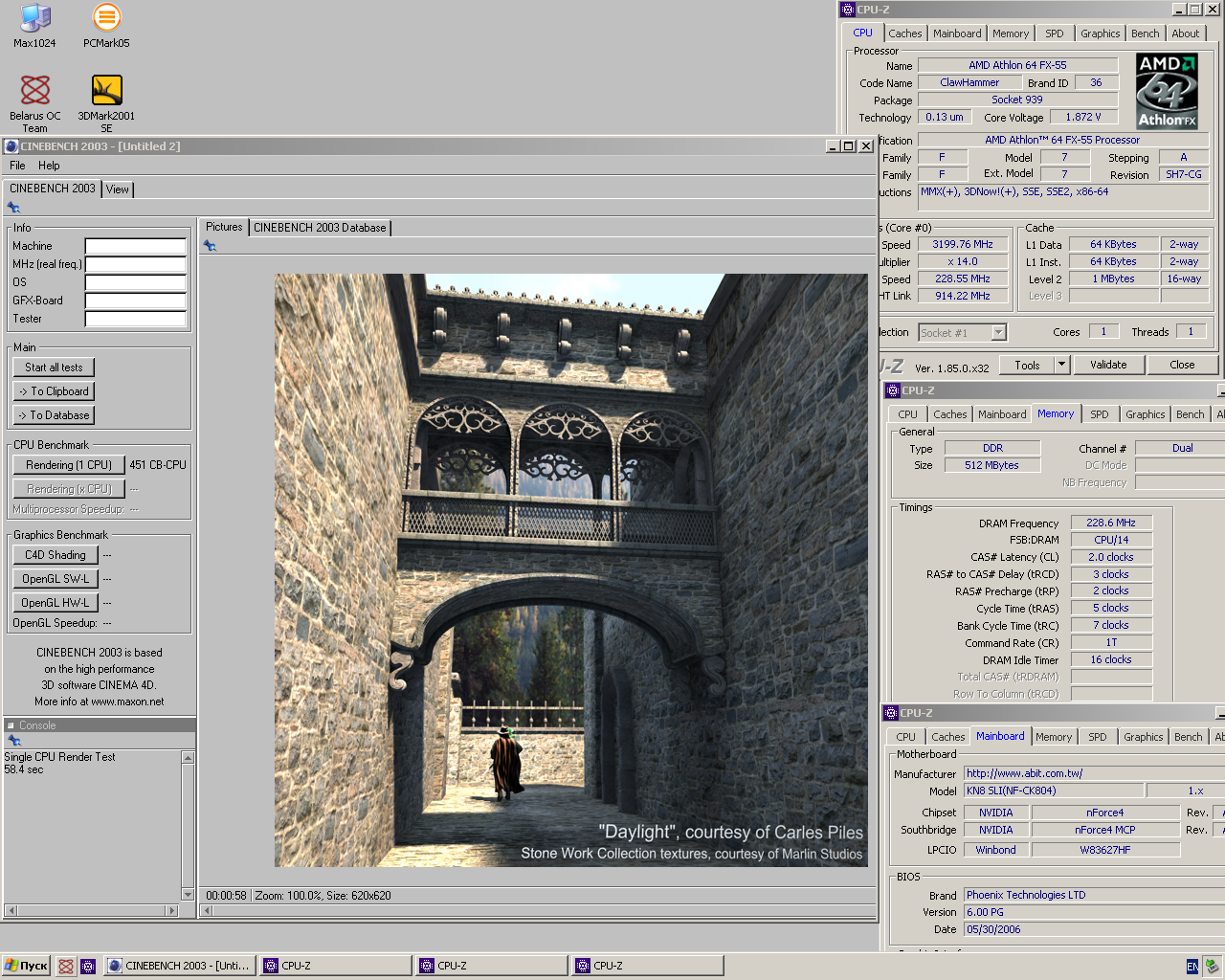Open the About tab in top CPU-Z window

point(1185,33)
